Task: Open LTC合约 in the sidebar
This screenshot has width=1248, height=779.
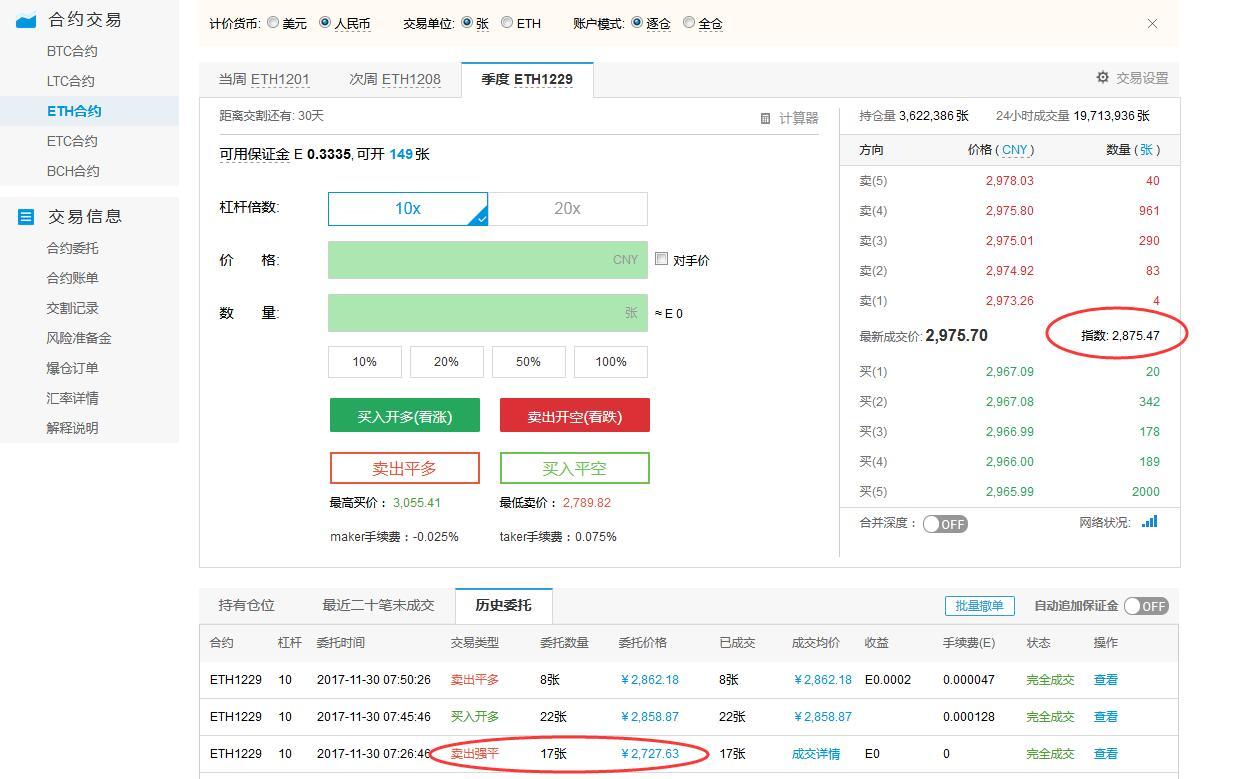Action: (71, 81)
